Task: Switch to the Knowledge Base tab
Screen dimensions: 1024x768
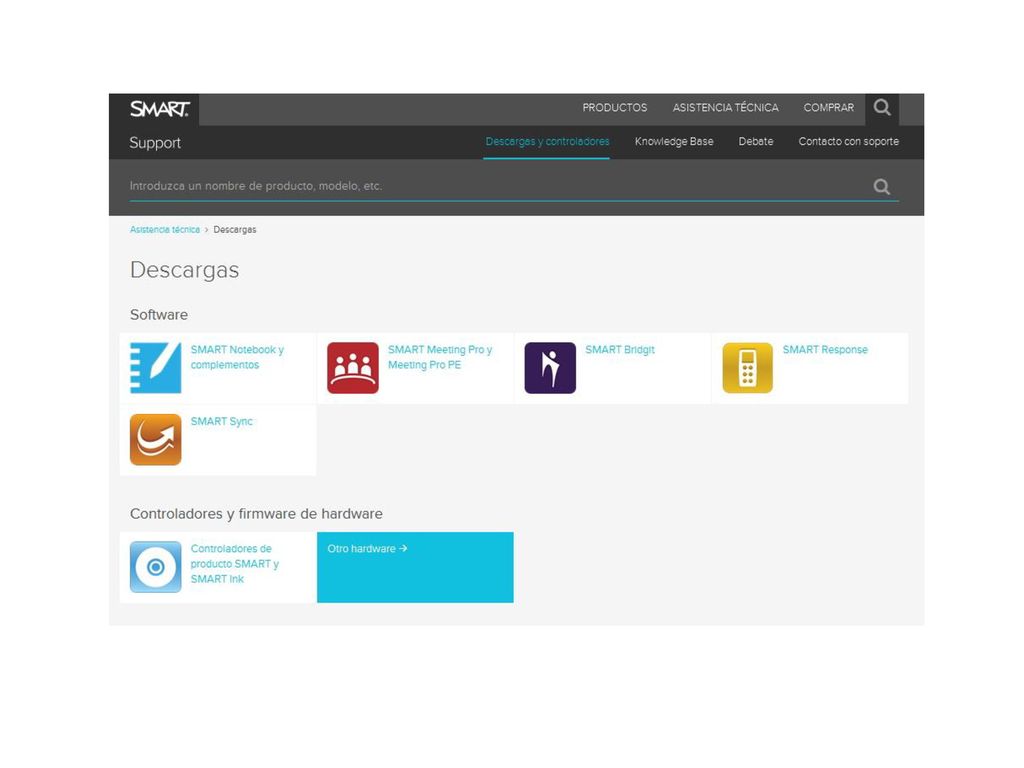Action: coord(674,142)
